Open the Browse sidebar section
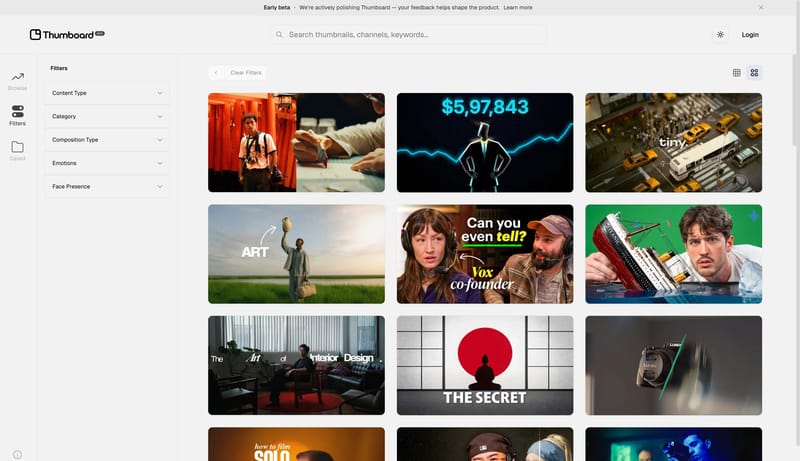 [17, 81]
